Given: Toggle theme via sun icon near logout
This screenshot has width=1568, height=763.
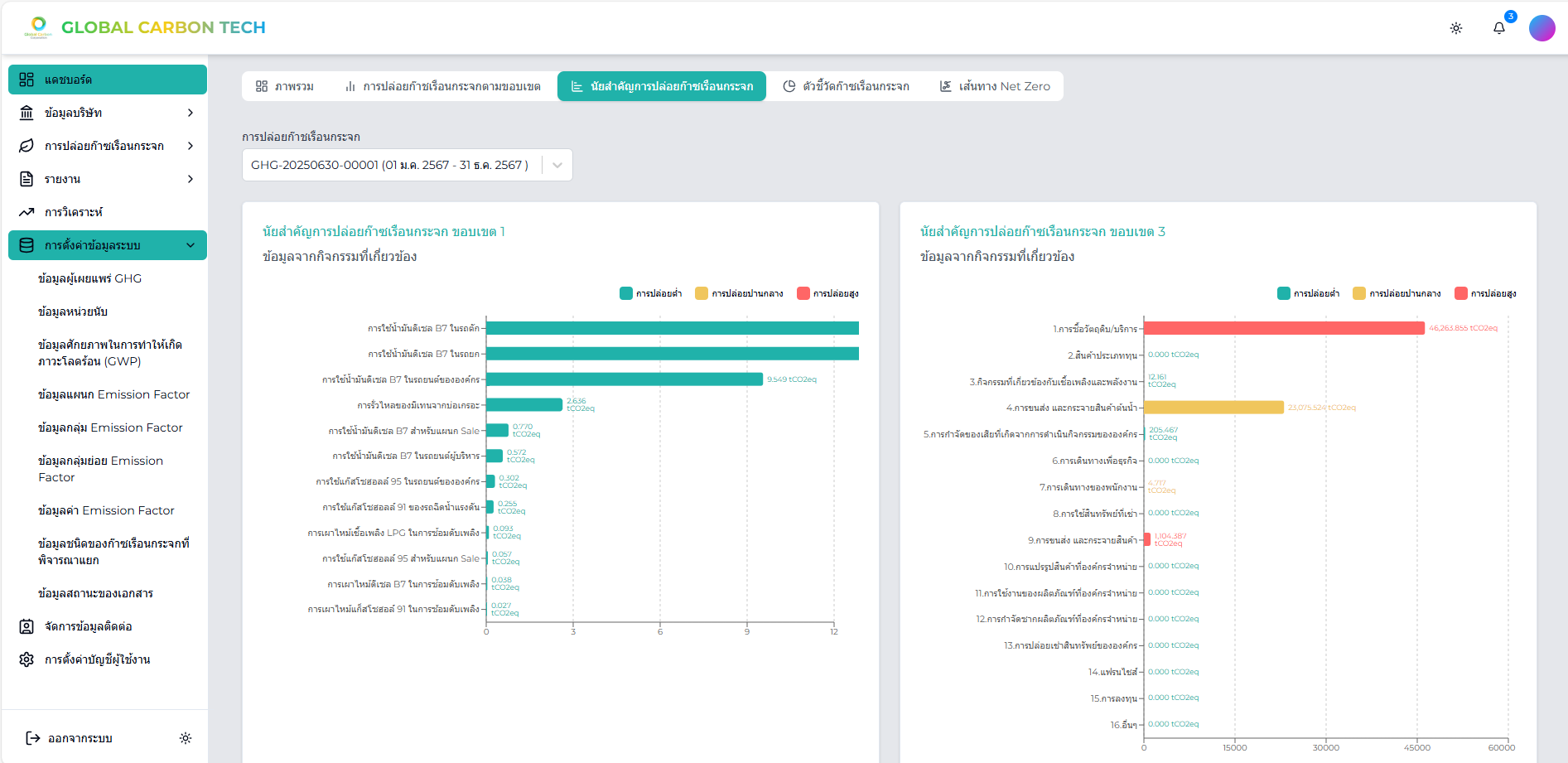Looking at the screenshot, I should [x=186, y=738].
